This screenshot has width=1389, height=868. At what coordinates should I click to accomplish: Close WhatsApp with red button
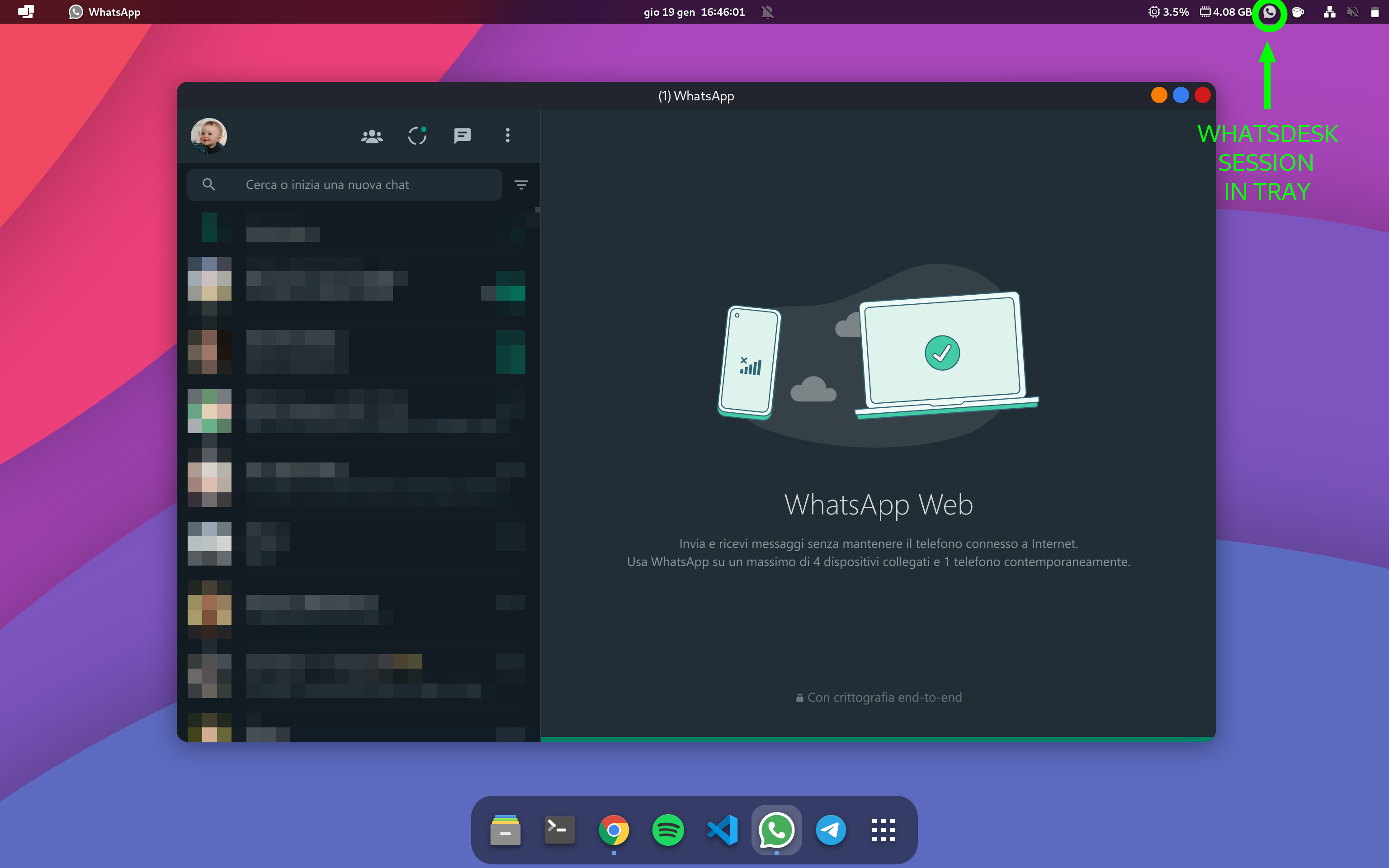(x=1202, y=95)
